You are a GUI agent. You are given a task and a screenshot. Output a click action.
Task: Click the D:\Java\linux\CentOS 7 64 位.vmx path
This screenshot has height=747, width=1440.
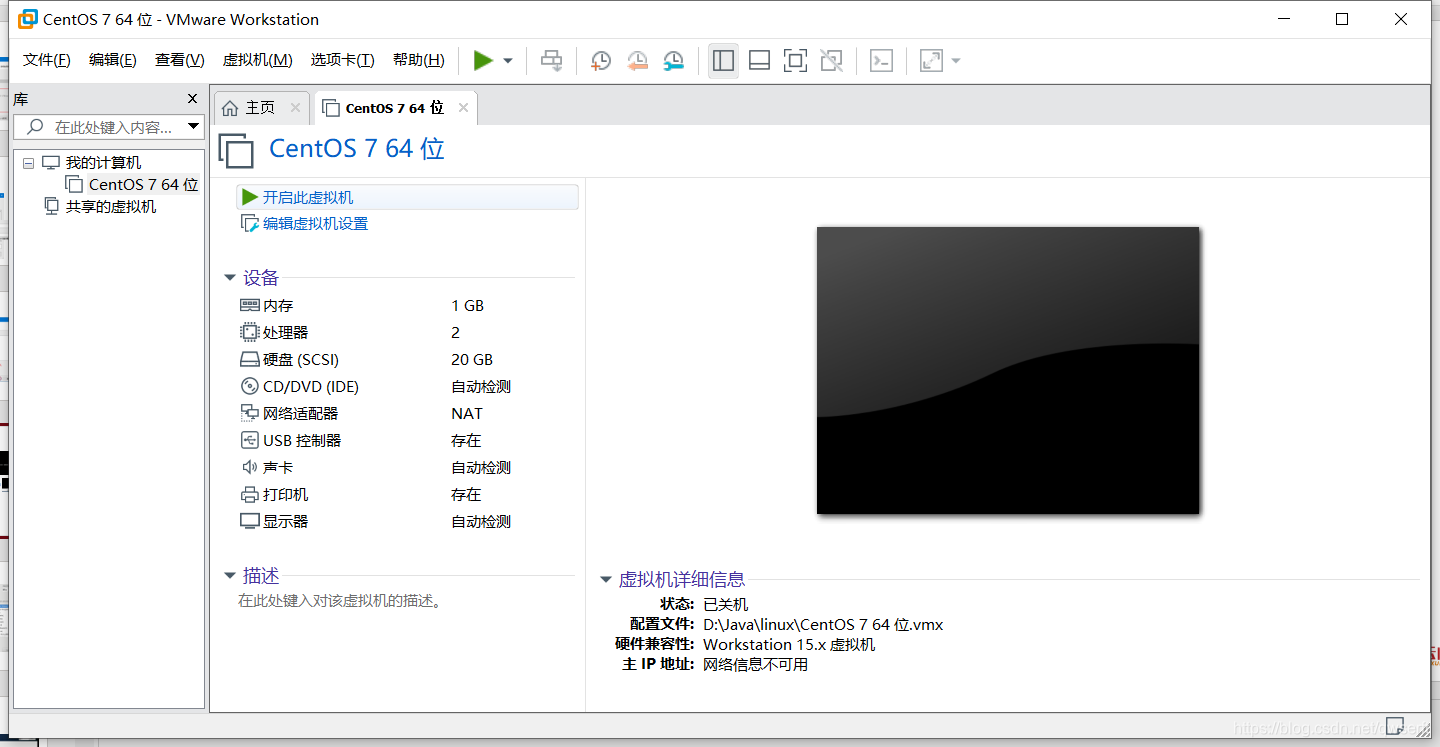click(823, 625)
